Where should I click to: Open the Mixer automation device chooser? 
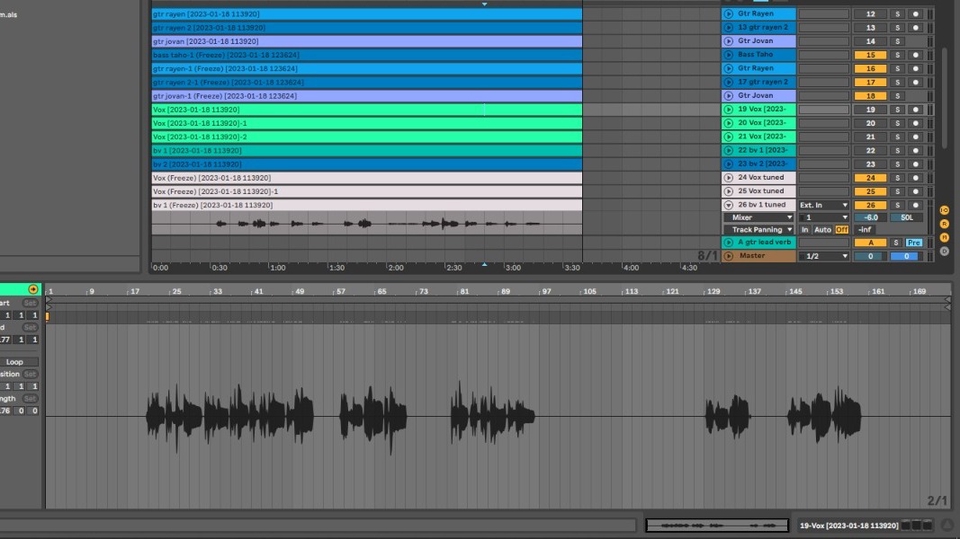click(x=759, y=217)
